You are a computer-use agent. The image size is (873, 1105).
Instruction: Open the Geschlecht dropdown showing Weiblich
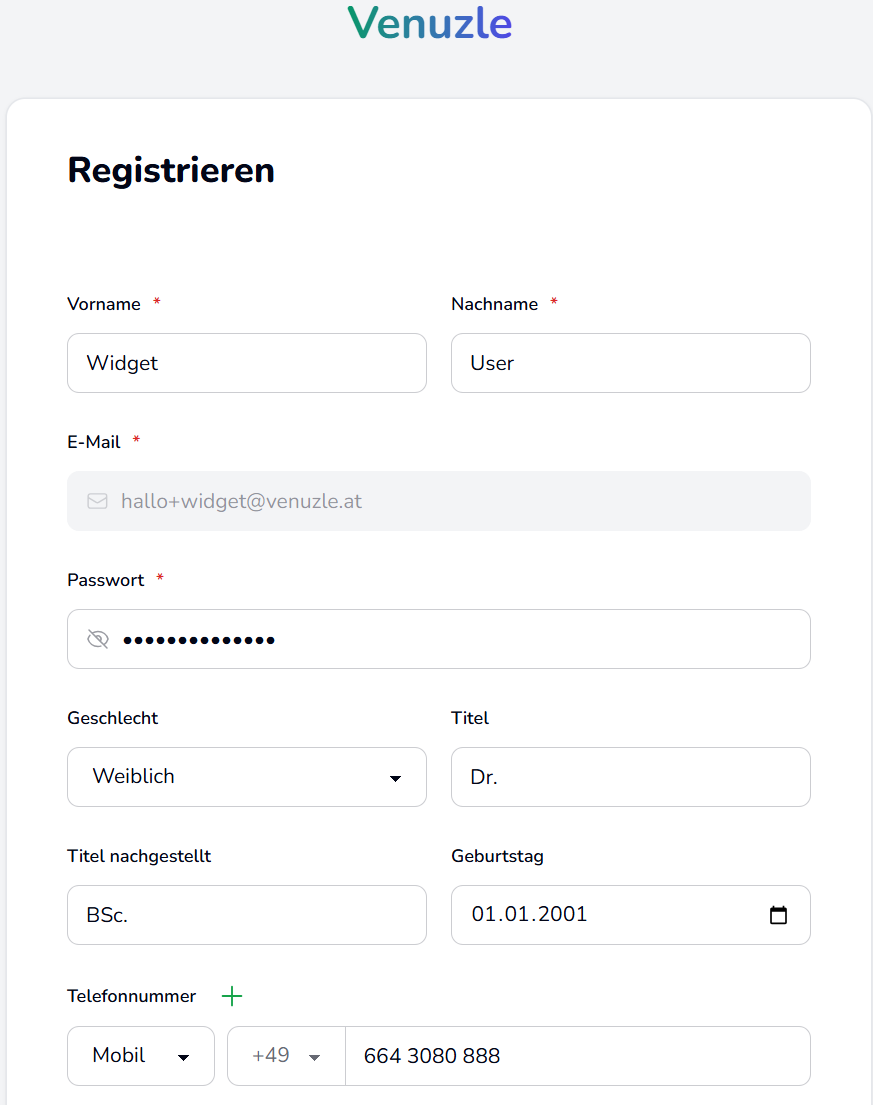coord(246,777)
